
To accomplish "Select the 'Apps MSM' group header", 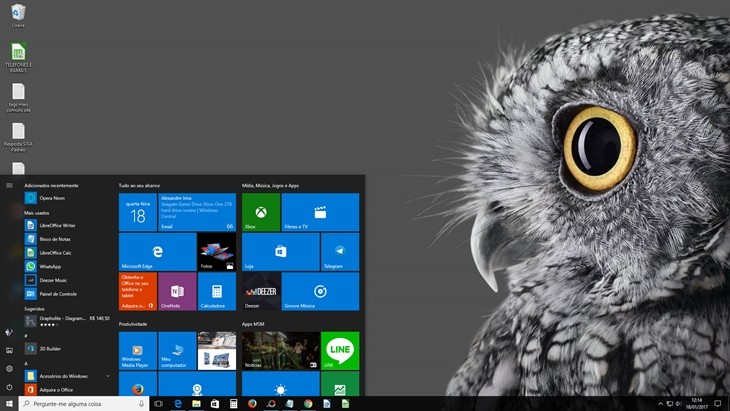I will (253, 324).
